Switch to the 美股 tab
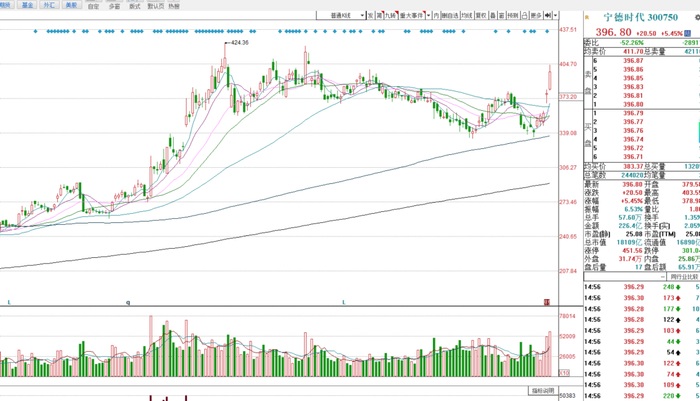Viewport: 700px width, 401px height. (71, 5)
